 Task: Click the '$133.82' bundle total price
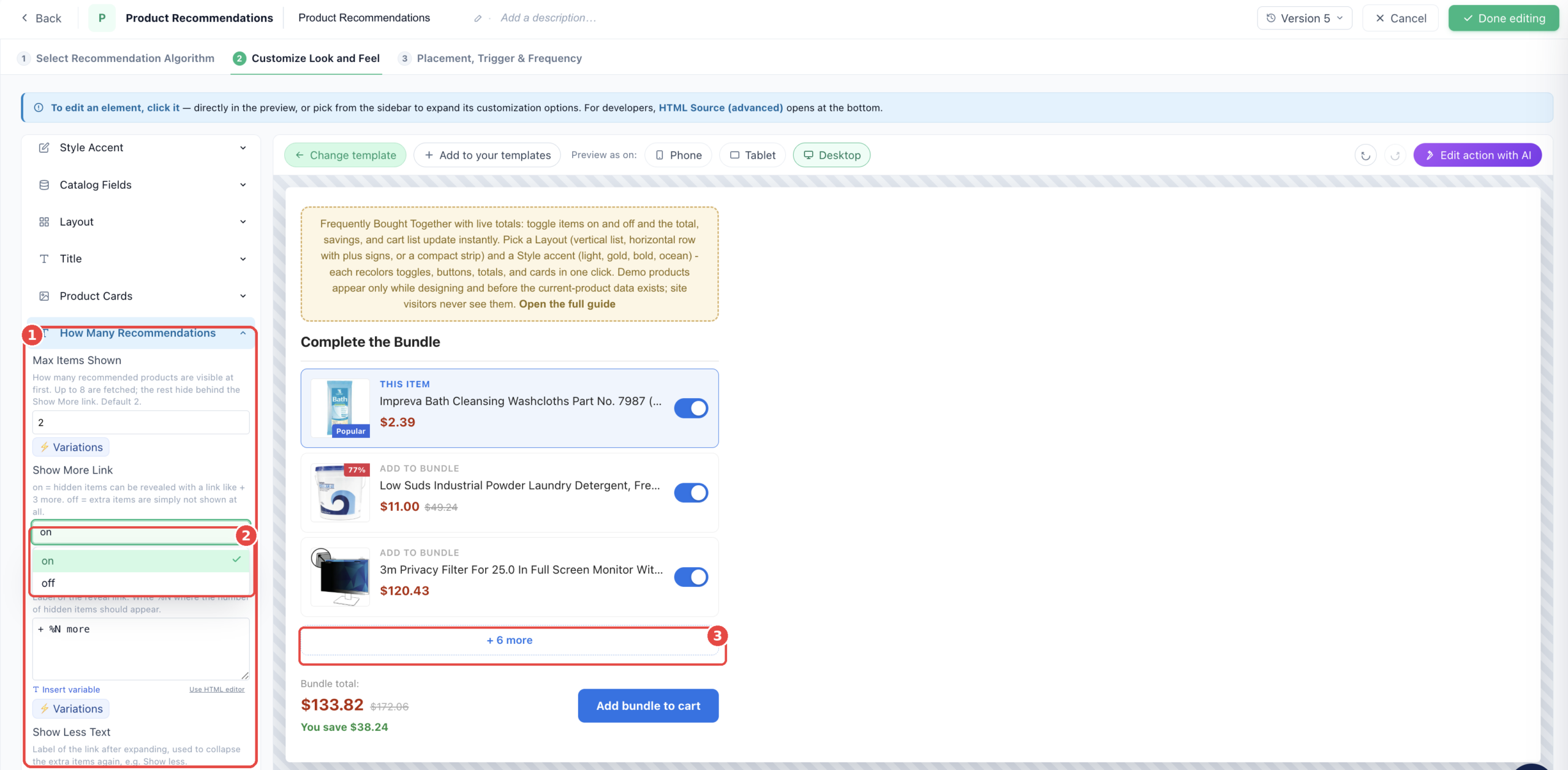click(332, 705)
